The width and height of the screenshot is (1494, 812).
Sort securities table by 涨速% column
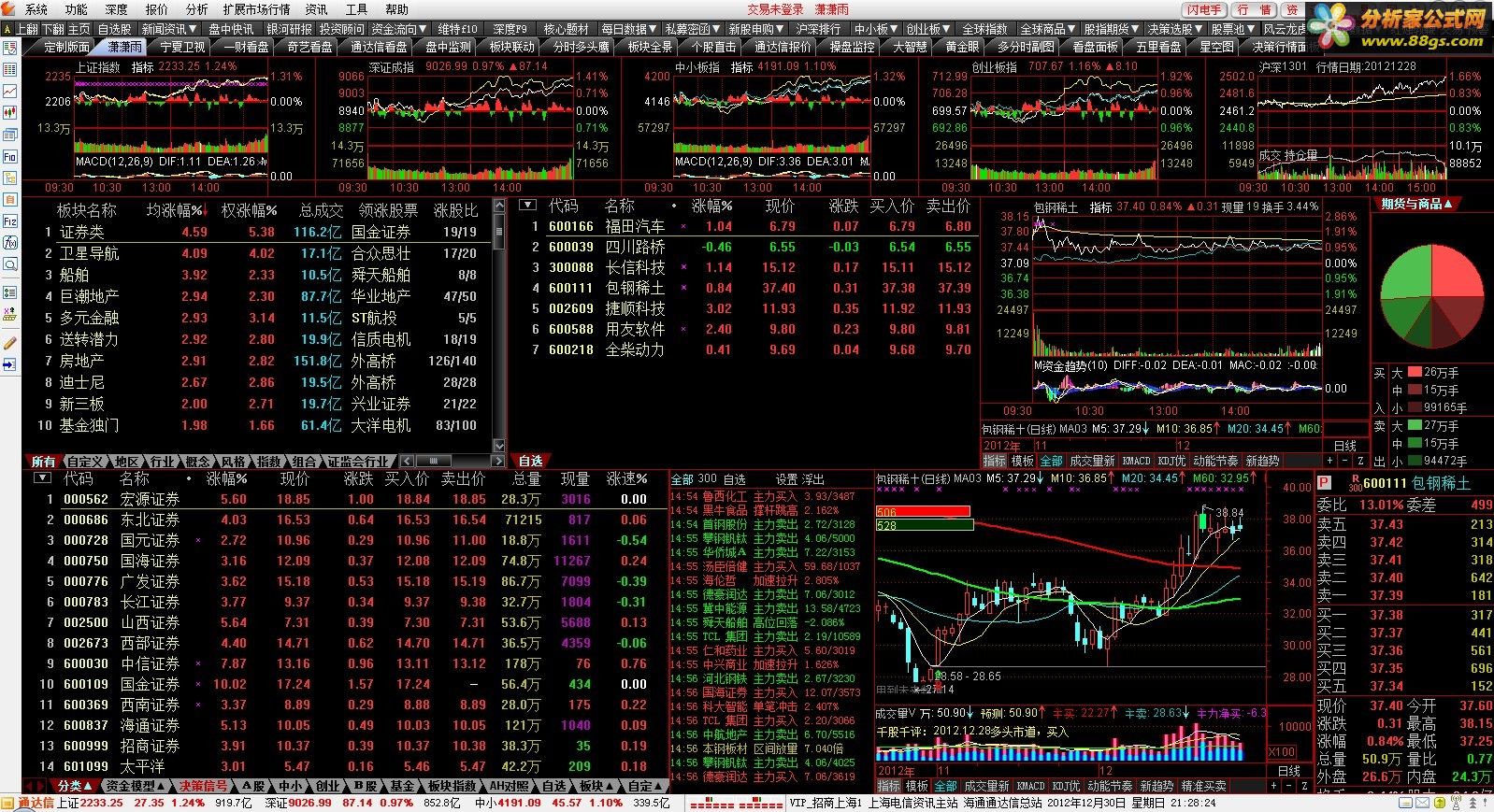point(626,478)
